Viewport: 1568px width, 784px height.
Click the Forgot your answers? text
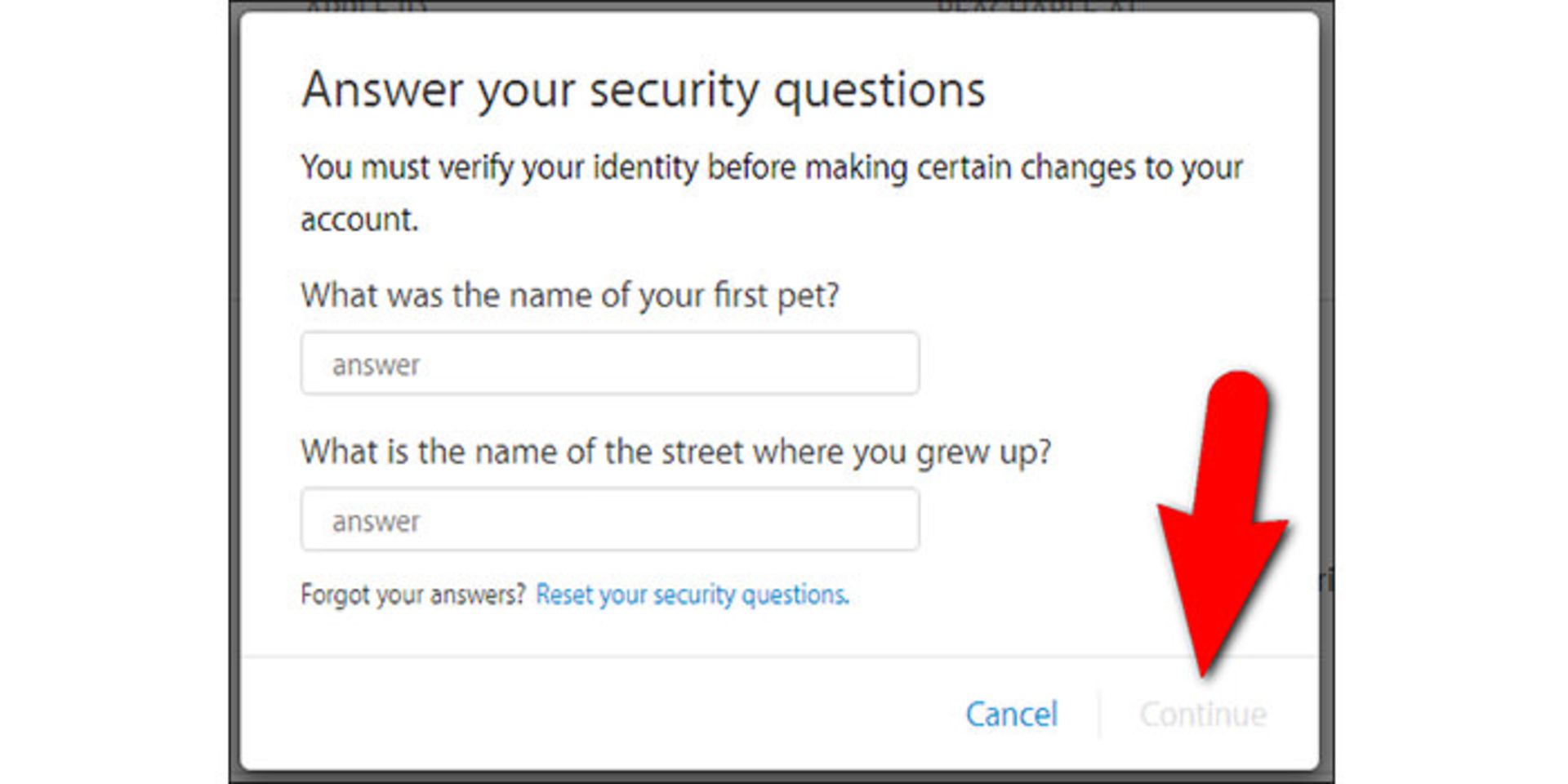click(412, 595)
